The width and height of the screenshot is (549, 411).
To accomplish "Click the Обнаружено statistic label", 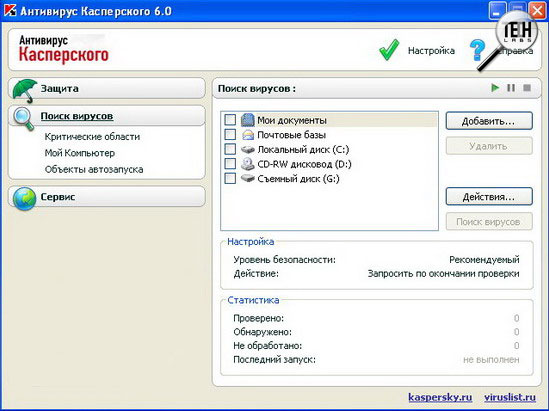I will [262, 332].
